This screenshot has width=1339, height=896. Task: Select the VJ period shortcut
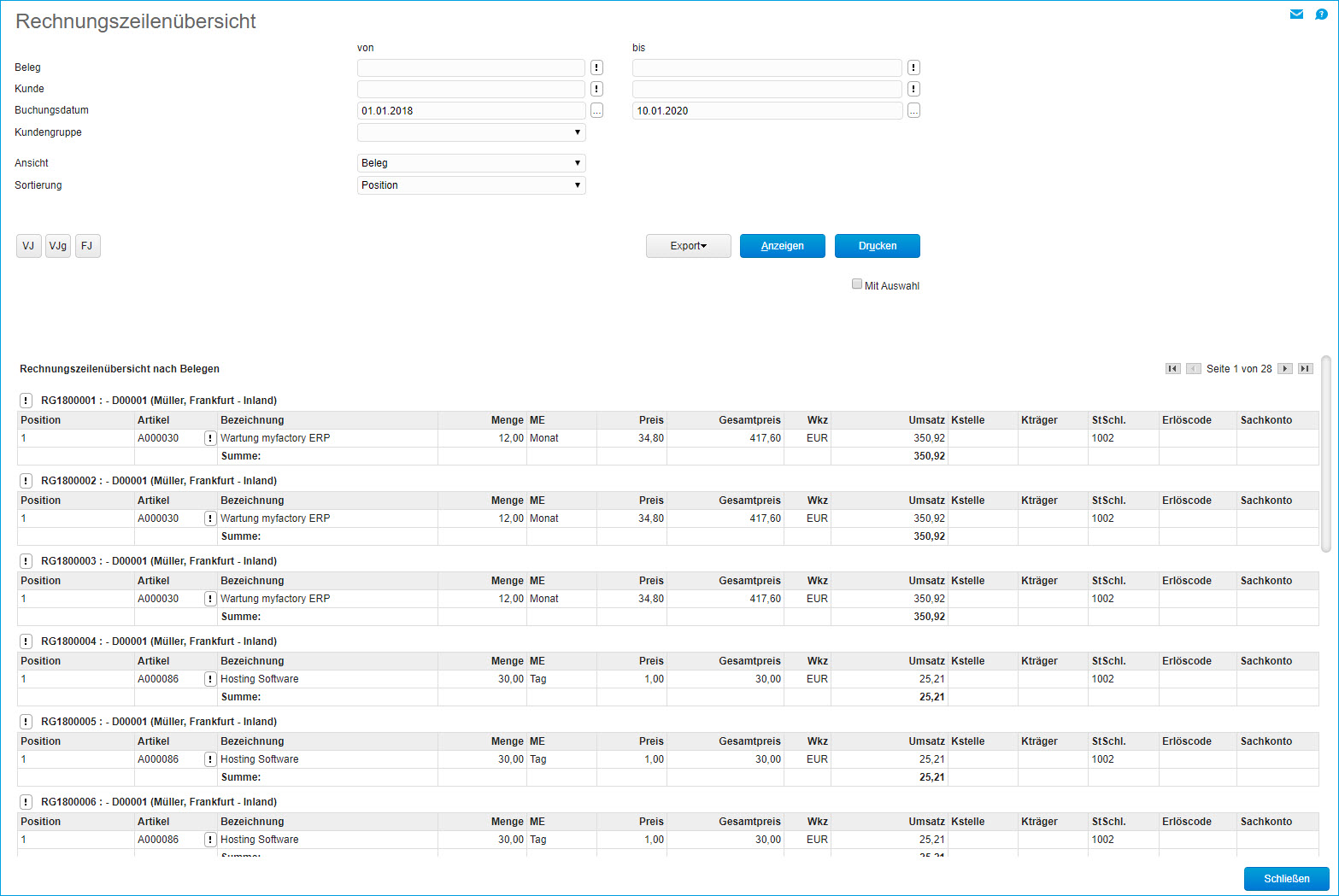28,246
